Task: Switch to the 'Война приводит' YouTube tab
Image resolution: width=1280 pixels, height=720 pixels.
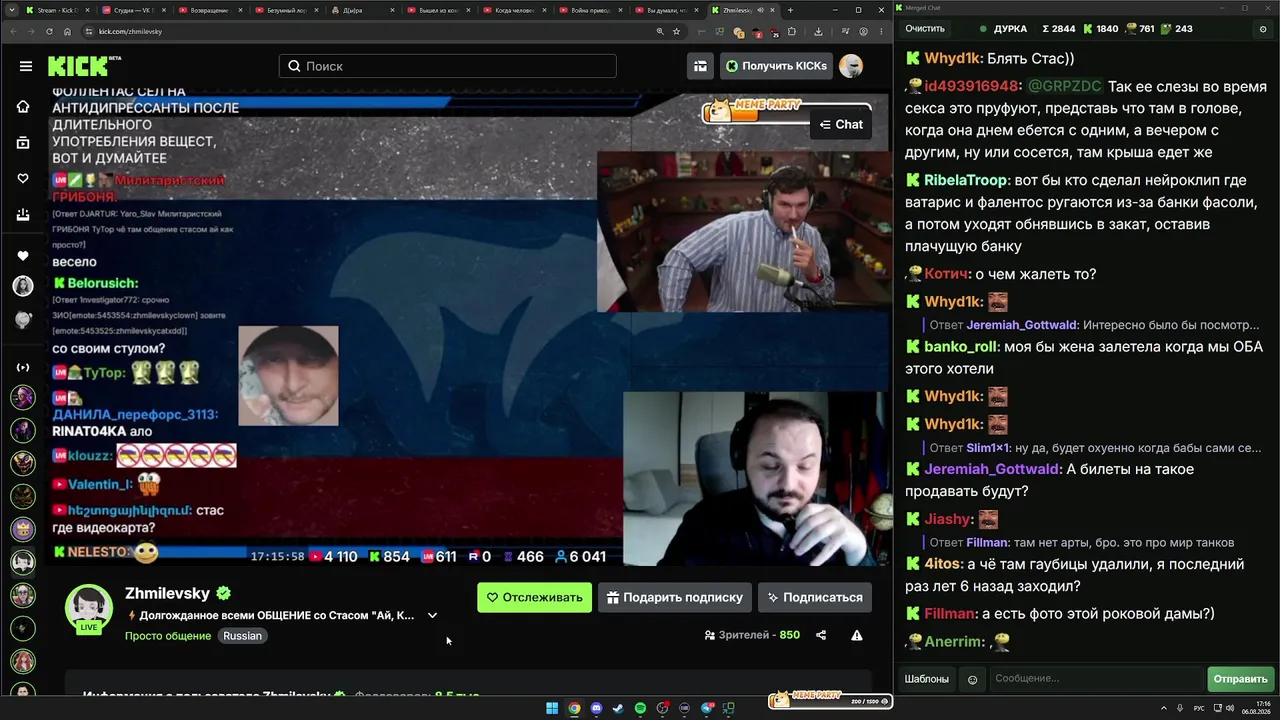Action: coord(590,10)
